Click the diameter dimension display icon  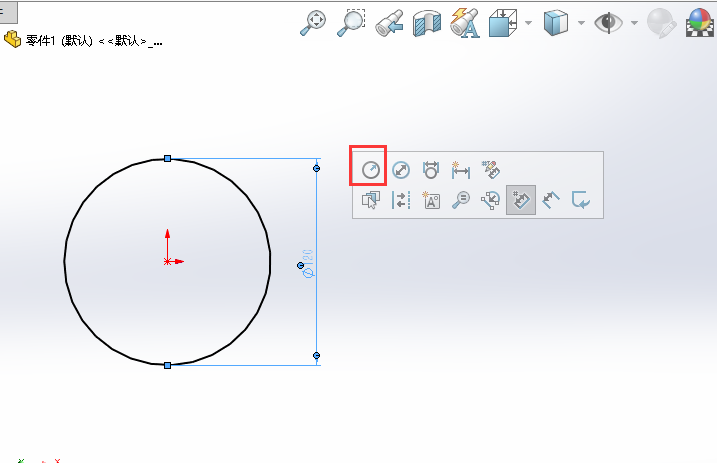point(401,170)
